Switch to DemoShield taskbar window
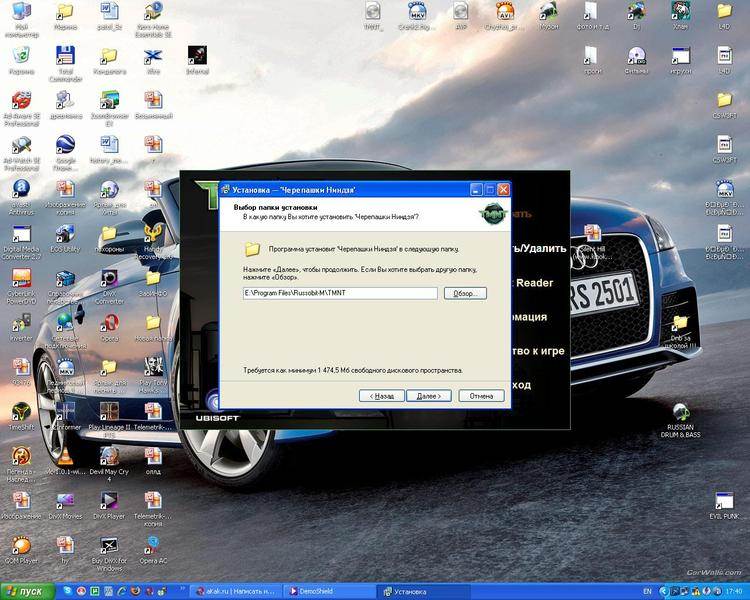Image resolution: width=750 pixels, height=600 pixels. click(x=331, y=591)
